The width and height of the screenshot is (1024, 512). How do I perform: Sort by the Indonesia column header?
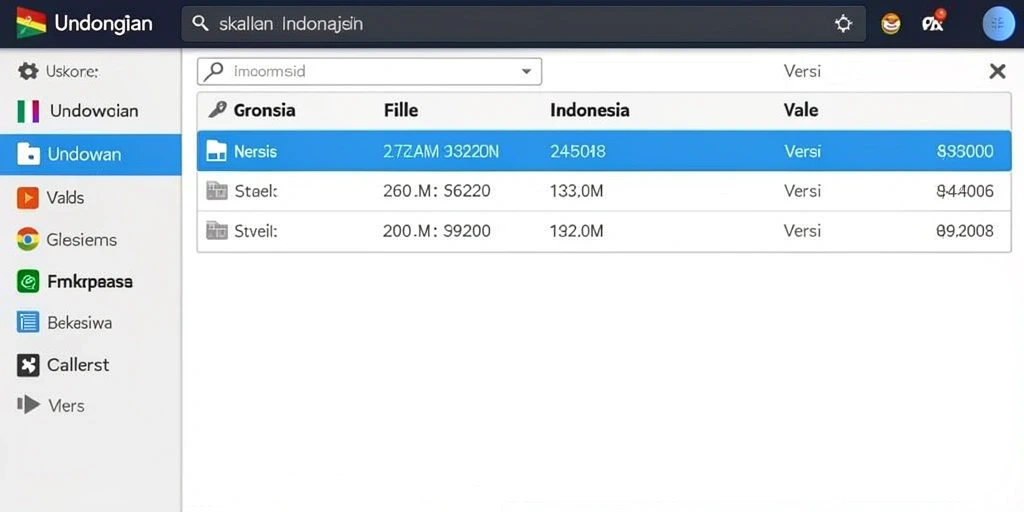coord(590,110)
